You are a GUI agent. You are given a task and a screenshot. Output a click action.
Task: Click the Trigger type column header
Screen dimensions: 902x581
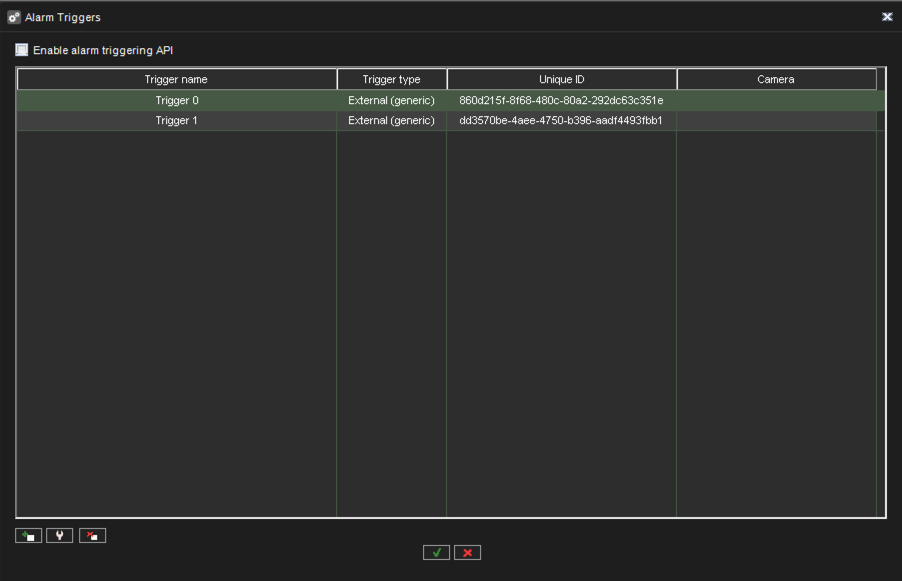(x=391, y=78)
